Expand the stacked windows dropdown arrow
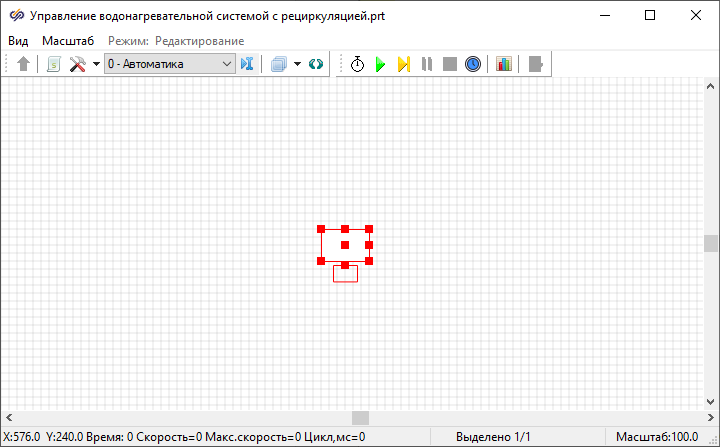 click(298, 64)
